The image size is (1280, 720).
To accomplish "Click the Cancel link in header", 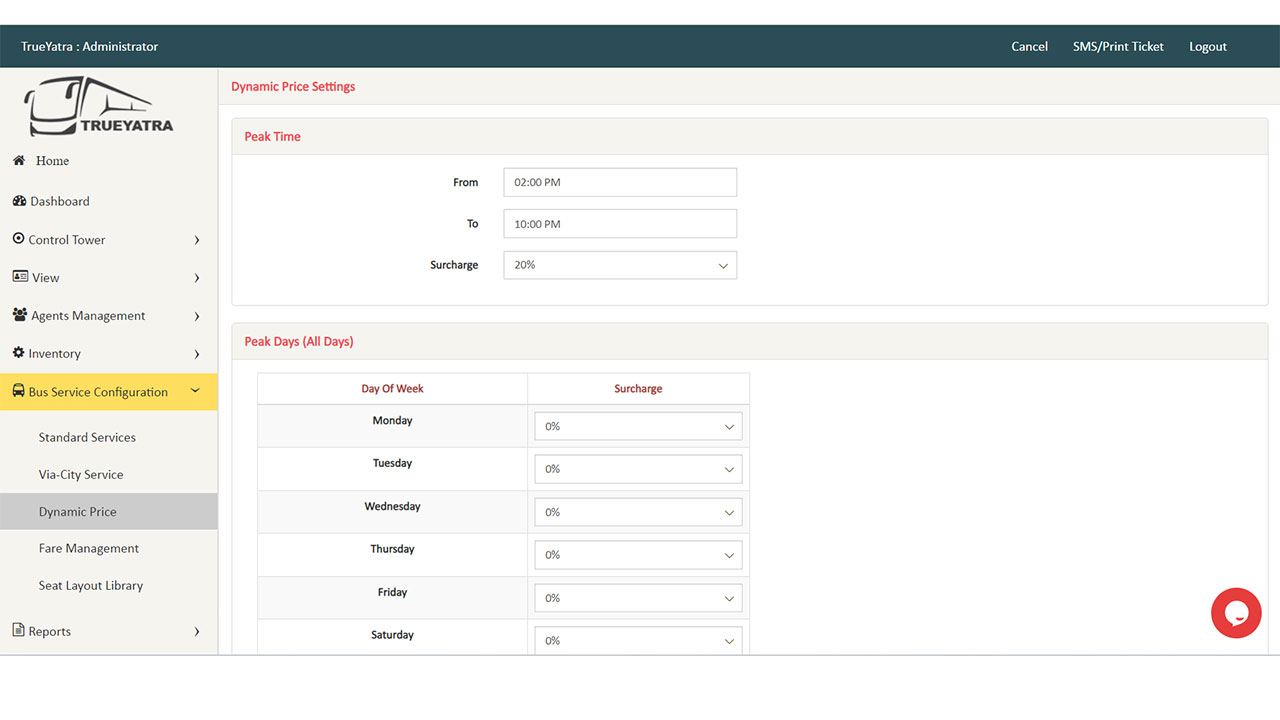I will [1029, 46].
